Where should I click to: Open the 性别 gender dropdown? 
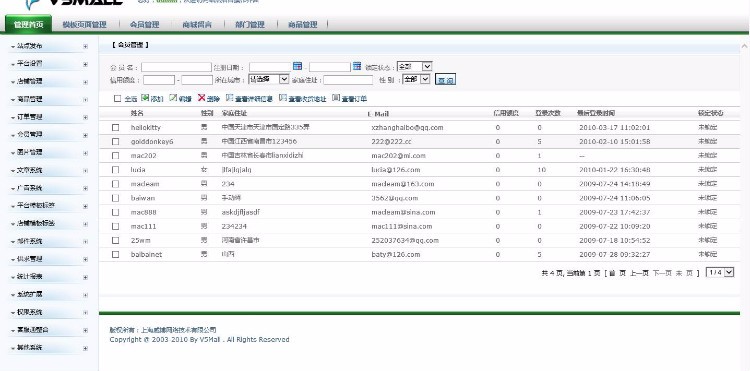click(416, 79)
